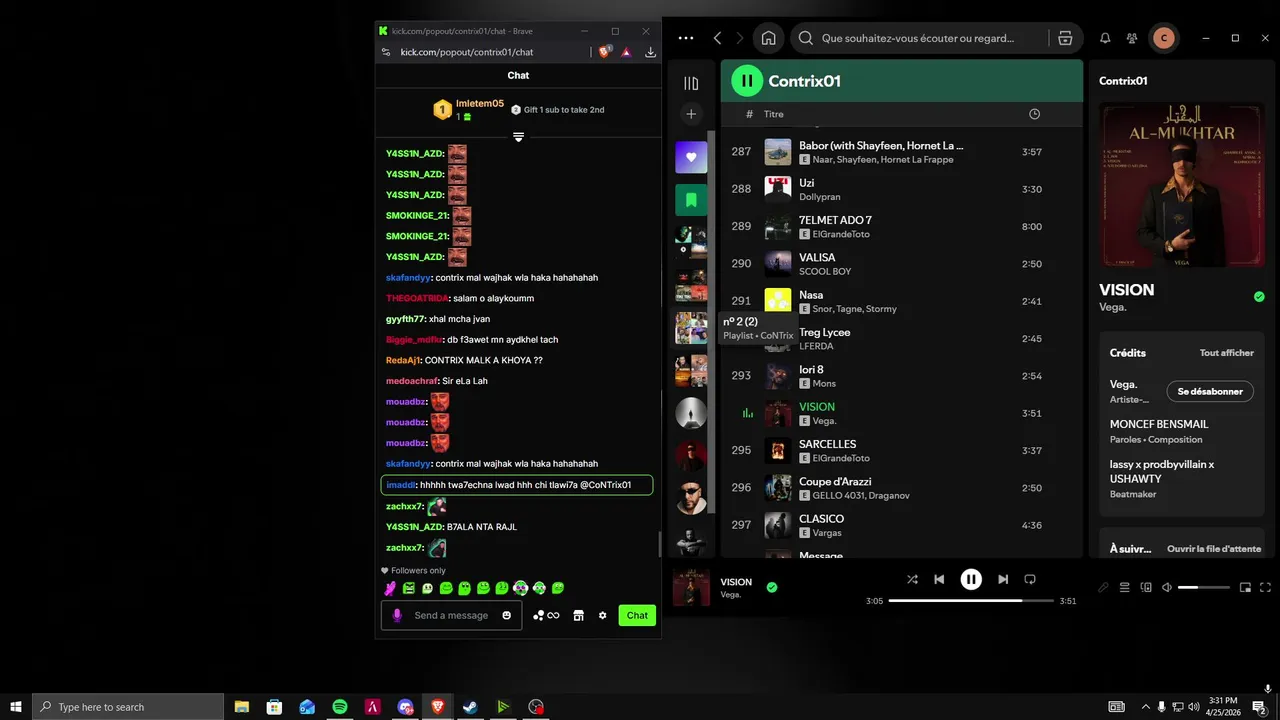Mute Spotify with the speaker icon
This screenshot has width=1280, height=720.
pyautogui.click(x=1166, y=587)
